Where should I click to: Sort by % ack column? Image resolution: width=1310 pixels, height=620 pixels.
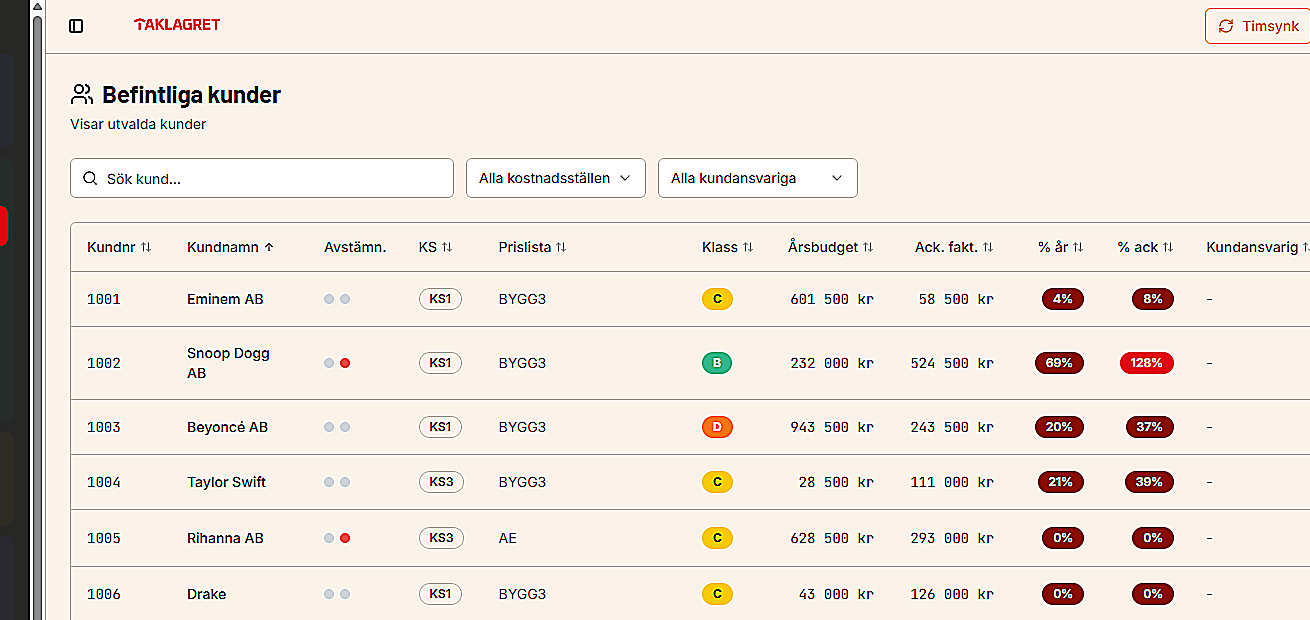pos(1145,247)
